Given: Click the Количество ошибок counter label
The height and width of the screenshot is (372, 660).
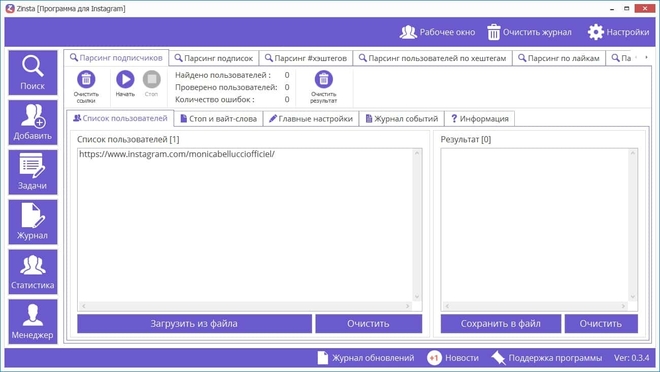Looking at the screenshot, I should 215,100.
